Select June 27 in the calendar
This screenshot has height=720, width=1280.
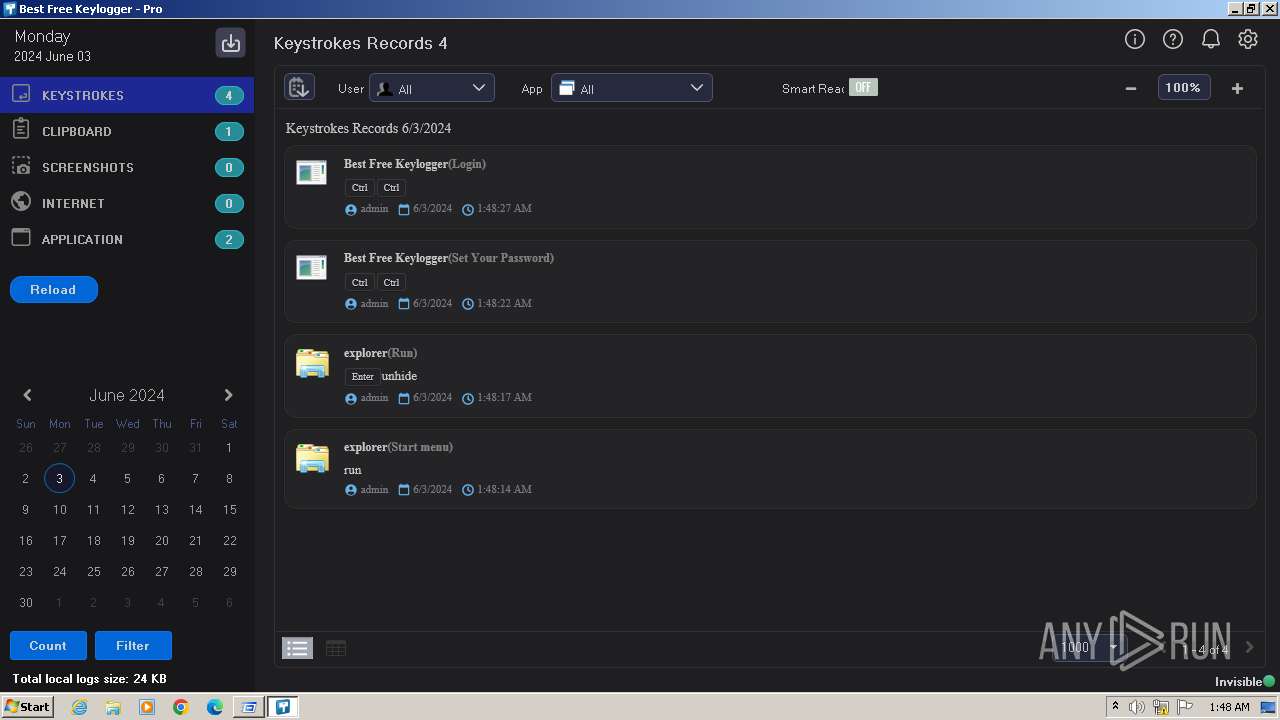[161, 572]
